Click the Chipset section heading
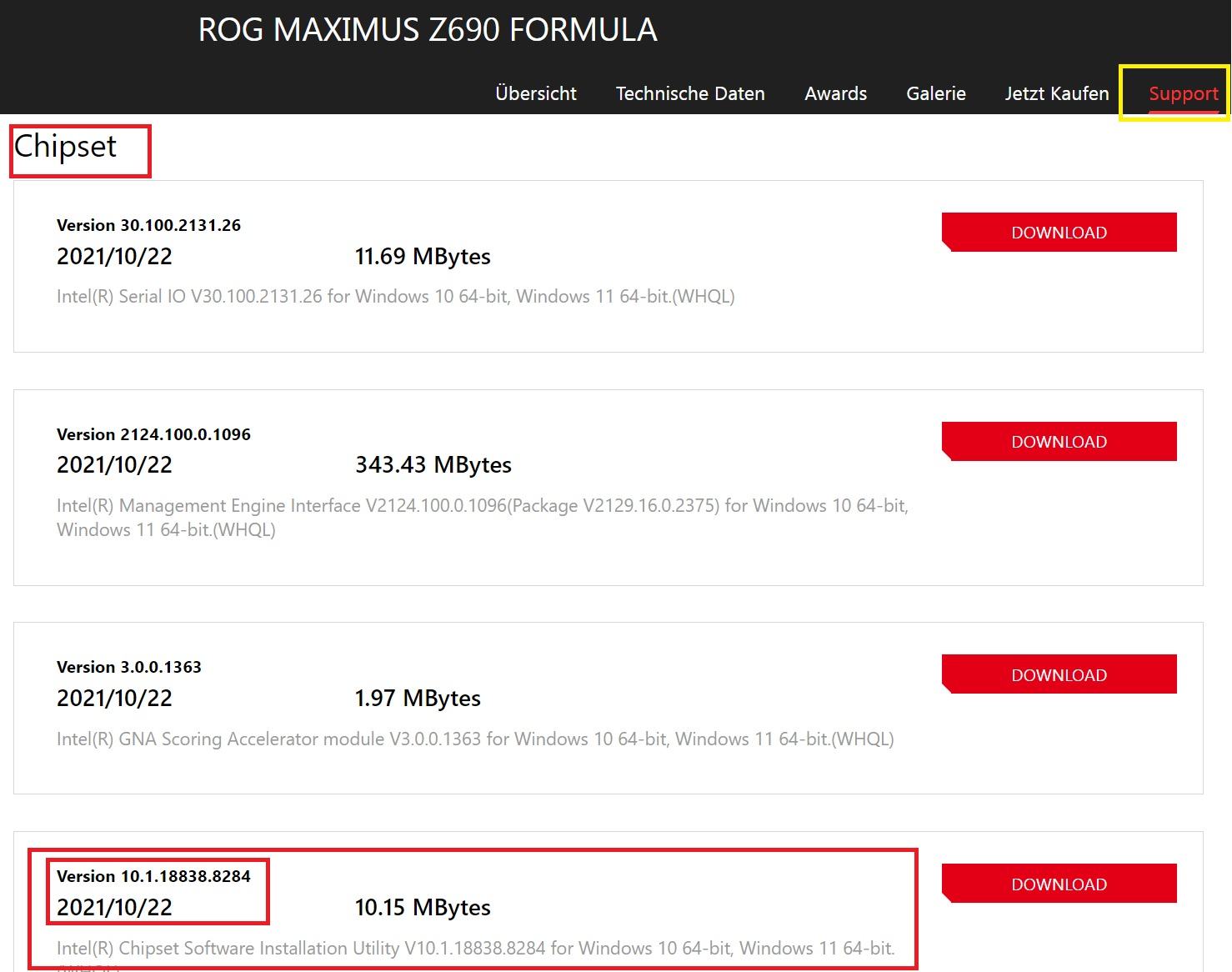Image resolution: width=1232 pixels, height=972 pixels. (65, 147)
